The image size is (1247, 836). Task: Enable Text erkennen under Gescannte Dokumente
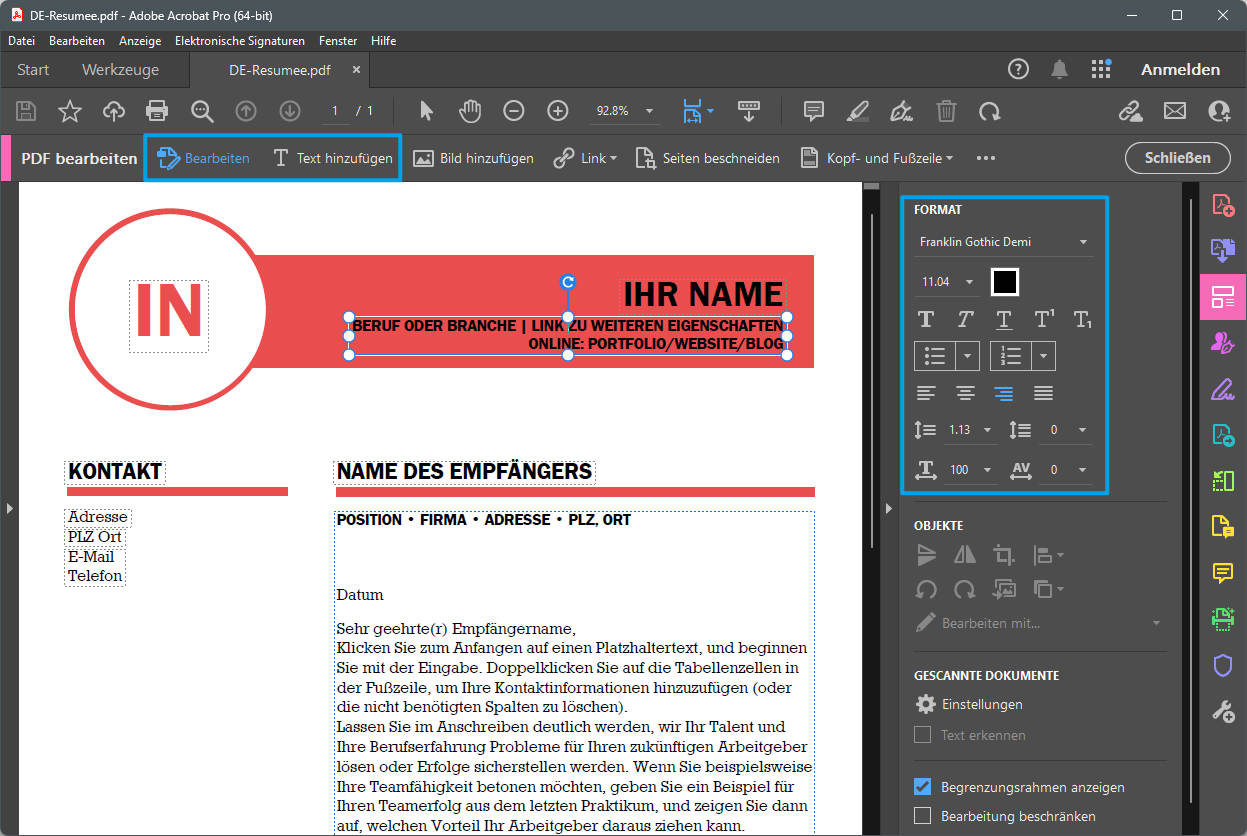(922, 735)
